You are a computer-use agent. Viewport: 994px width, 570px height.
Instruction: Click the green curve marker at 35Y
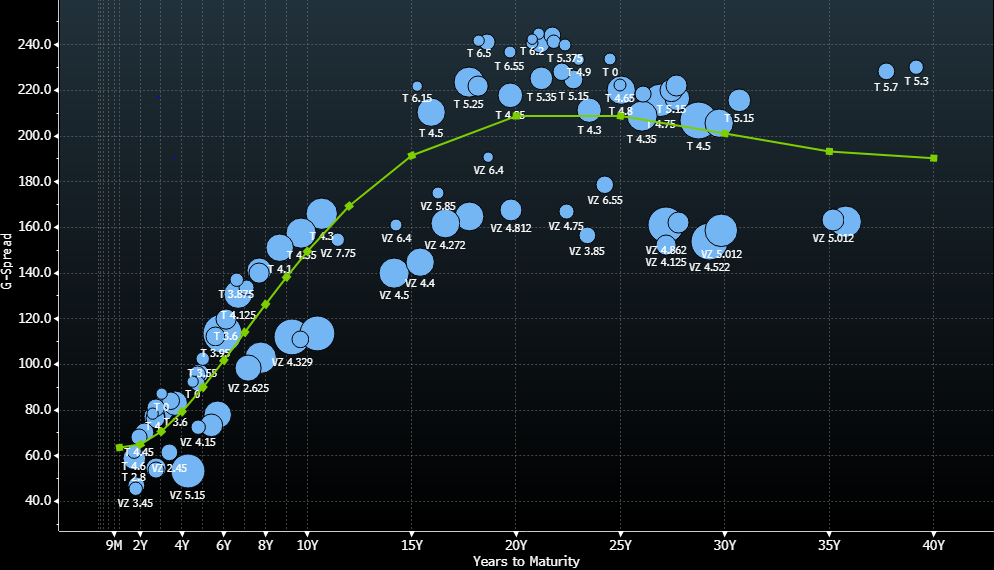click(829, 151)
